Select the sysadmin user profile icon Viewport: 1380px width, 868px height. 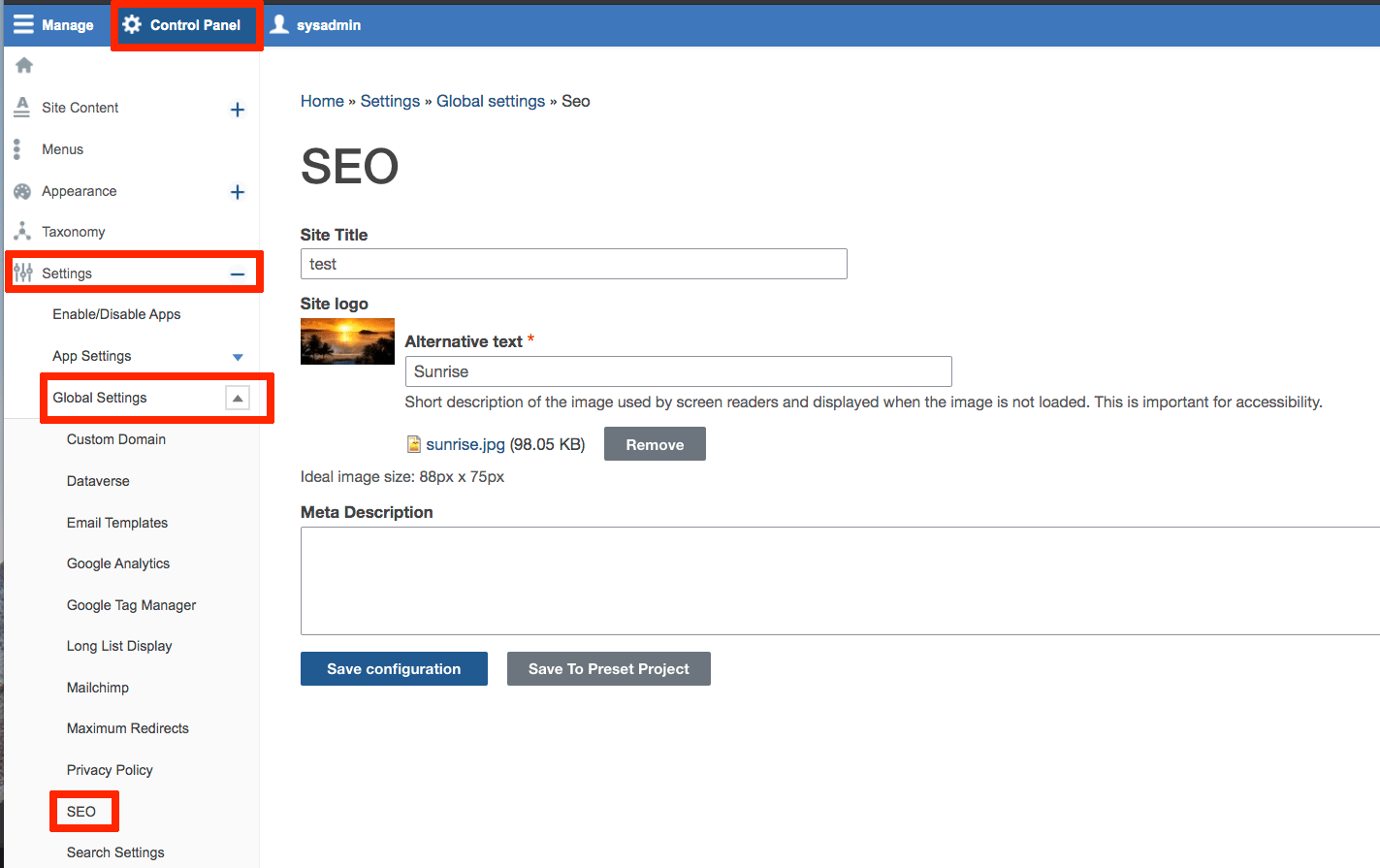click(280, 24)
